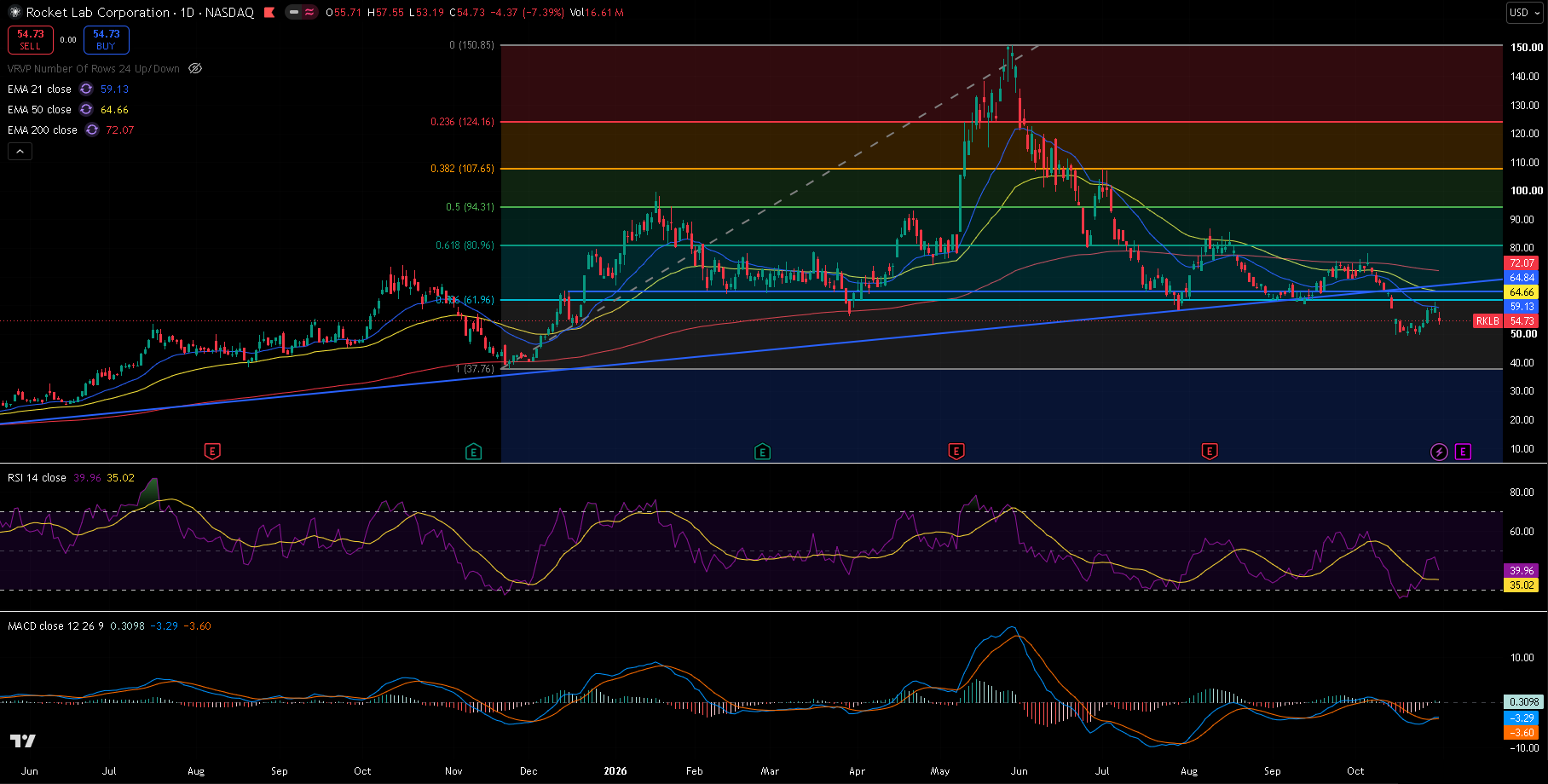
Task: Click the purple 39.96 RSI scale label
Action: (1522, 571)
